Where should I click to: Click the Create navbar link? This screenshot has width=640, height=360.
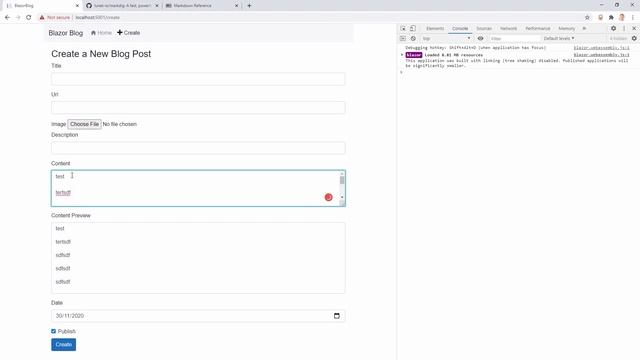(x=129, y=33)
